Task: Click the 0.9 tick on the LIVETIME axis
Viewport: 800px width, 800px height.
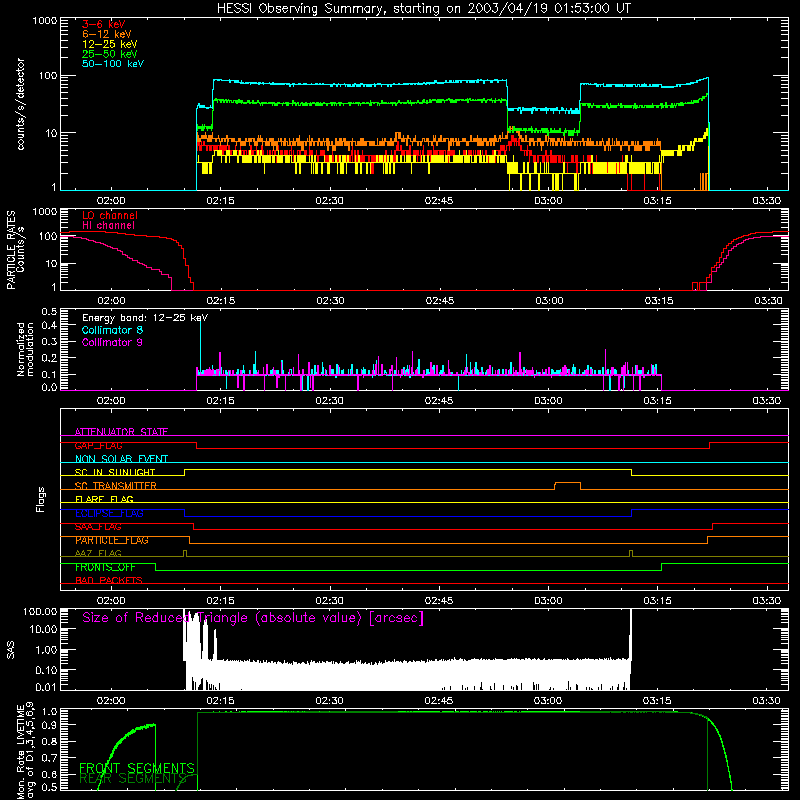Action: point(49,724)
